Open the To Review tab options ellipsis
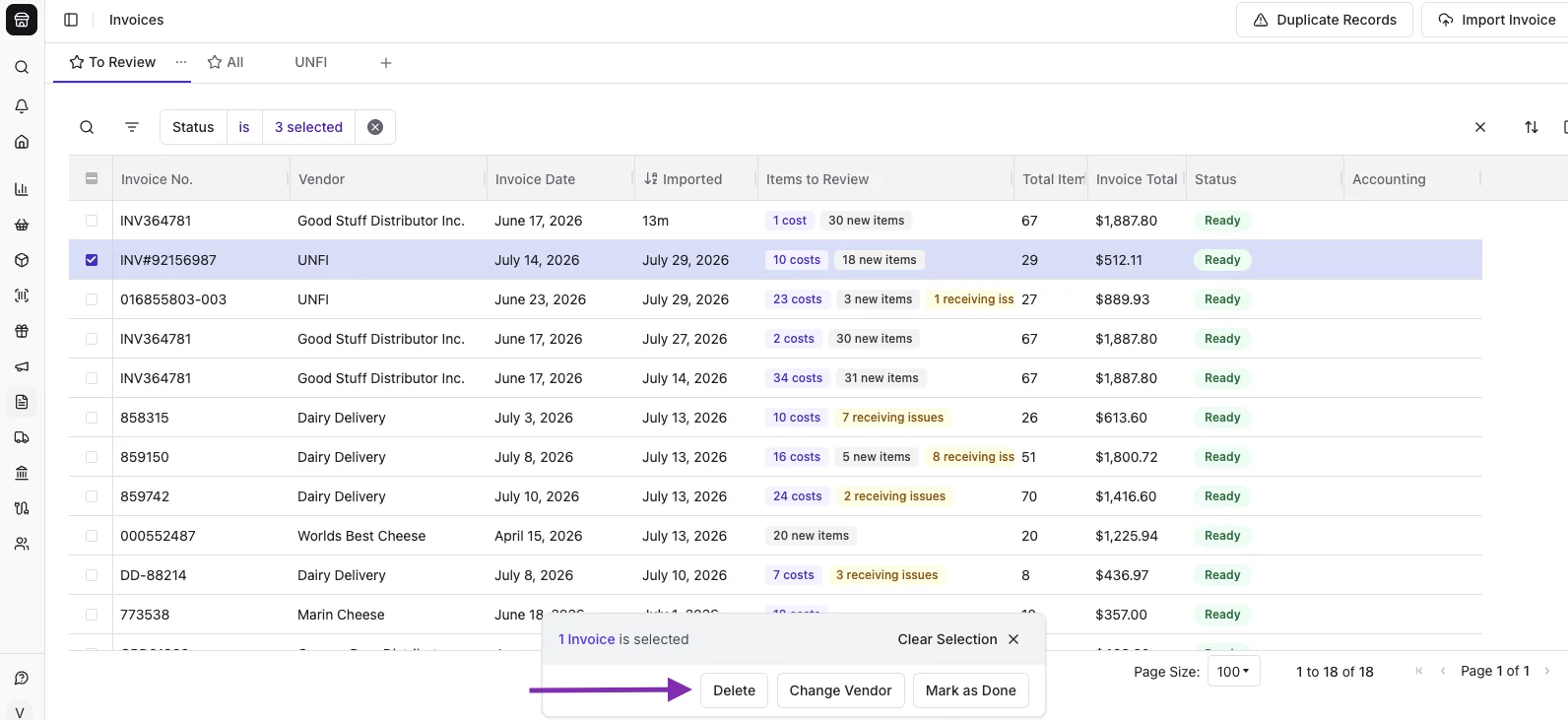Image resolution: width=1568 pixels, height=720 pixels. [181, 62]
